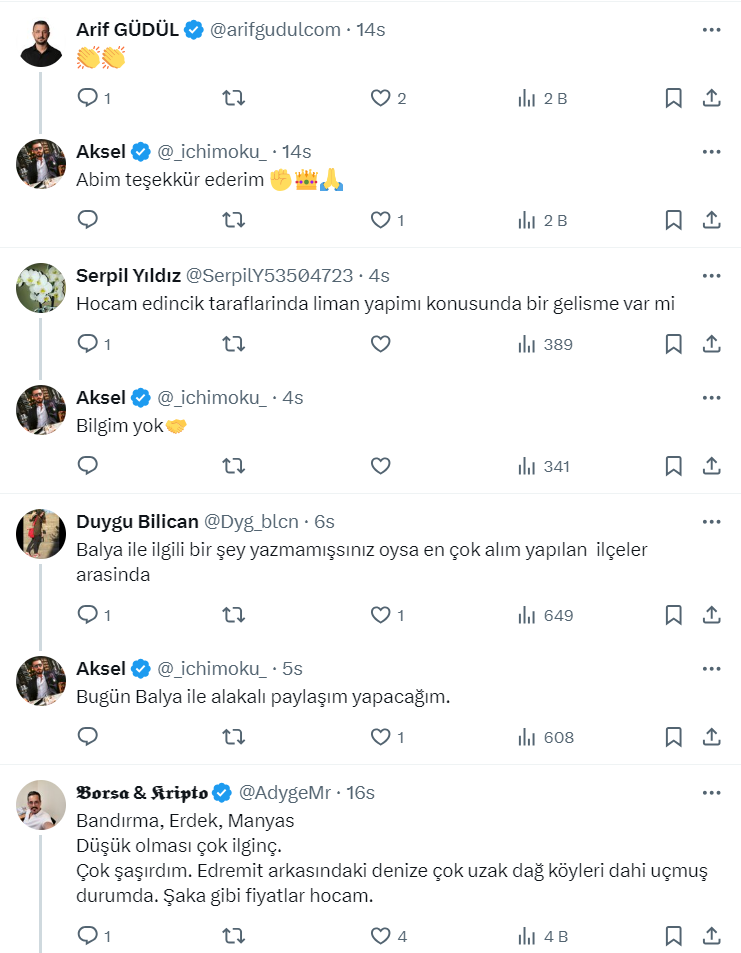
Task: Click the Borsa & Kripto display name
Action: [142, 793]
